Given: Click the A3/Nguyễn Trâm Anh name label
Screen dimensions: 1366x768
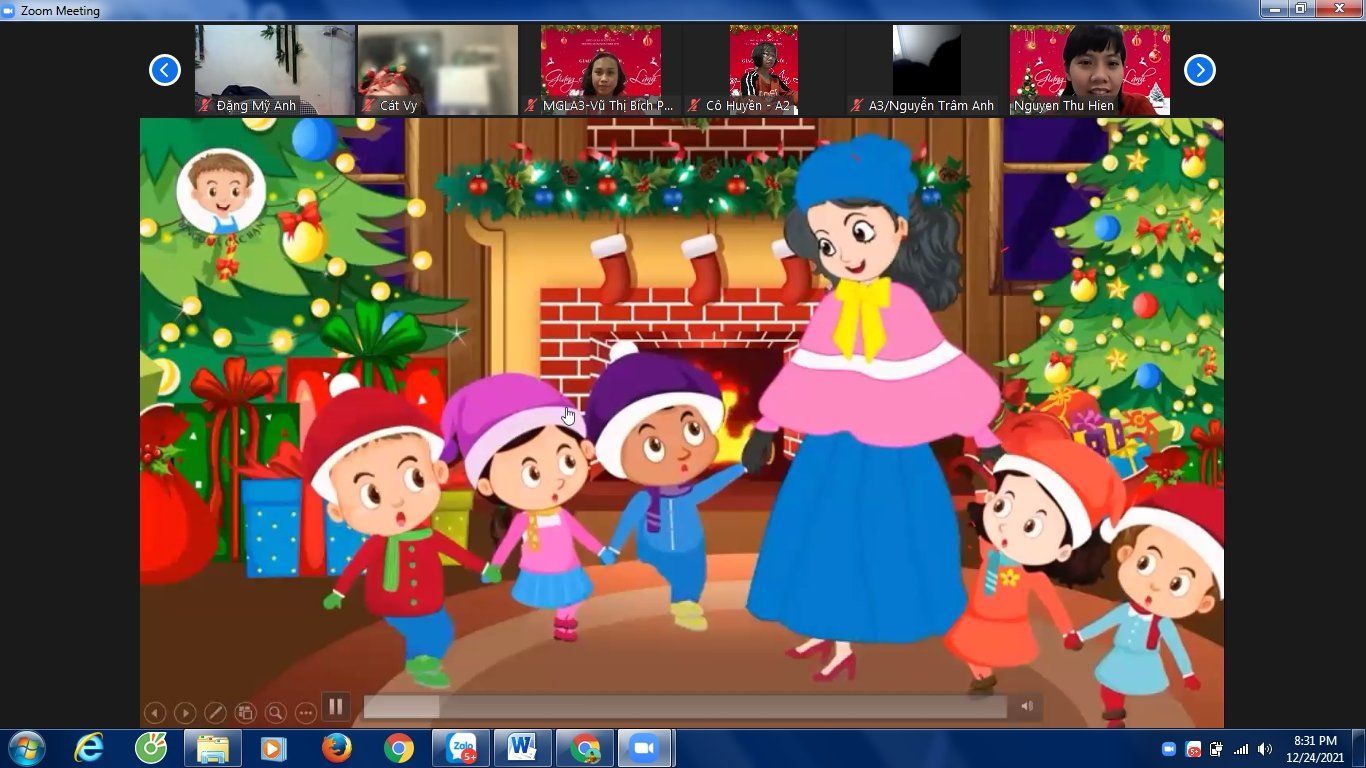Looking at the screenshot, I should click(x=930, y=106).
